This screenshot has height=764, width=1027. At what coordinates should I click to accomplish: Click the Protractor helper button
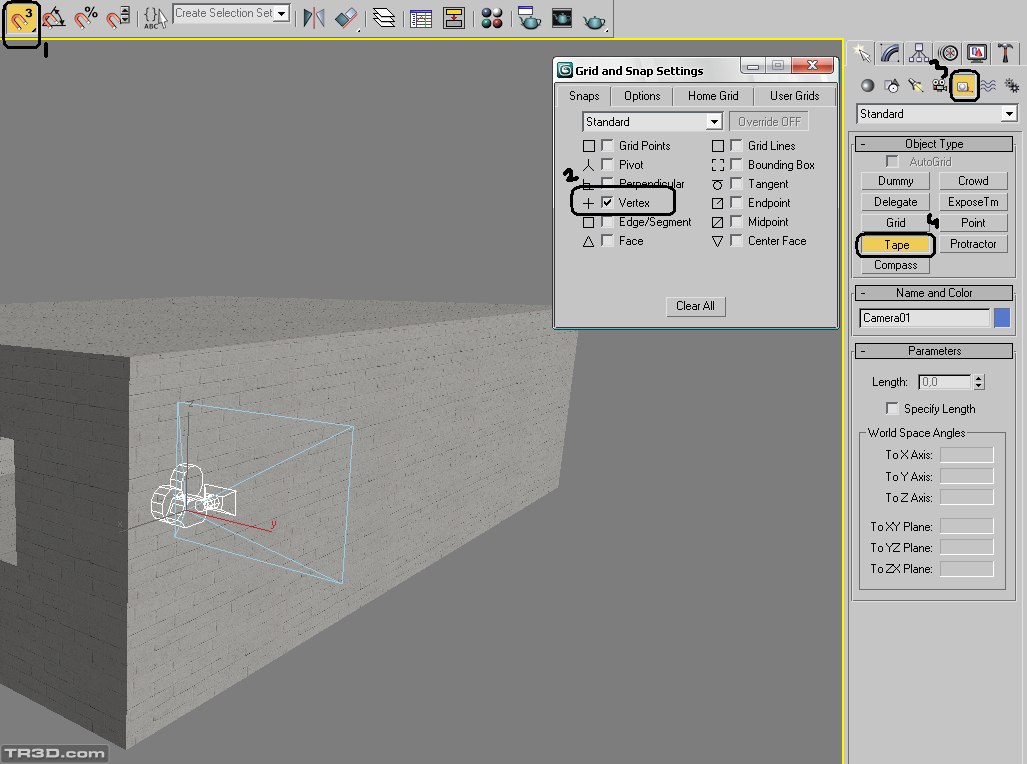(x=973, y=244)
